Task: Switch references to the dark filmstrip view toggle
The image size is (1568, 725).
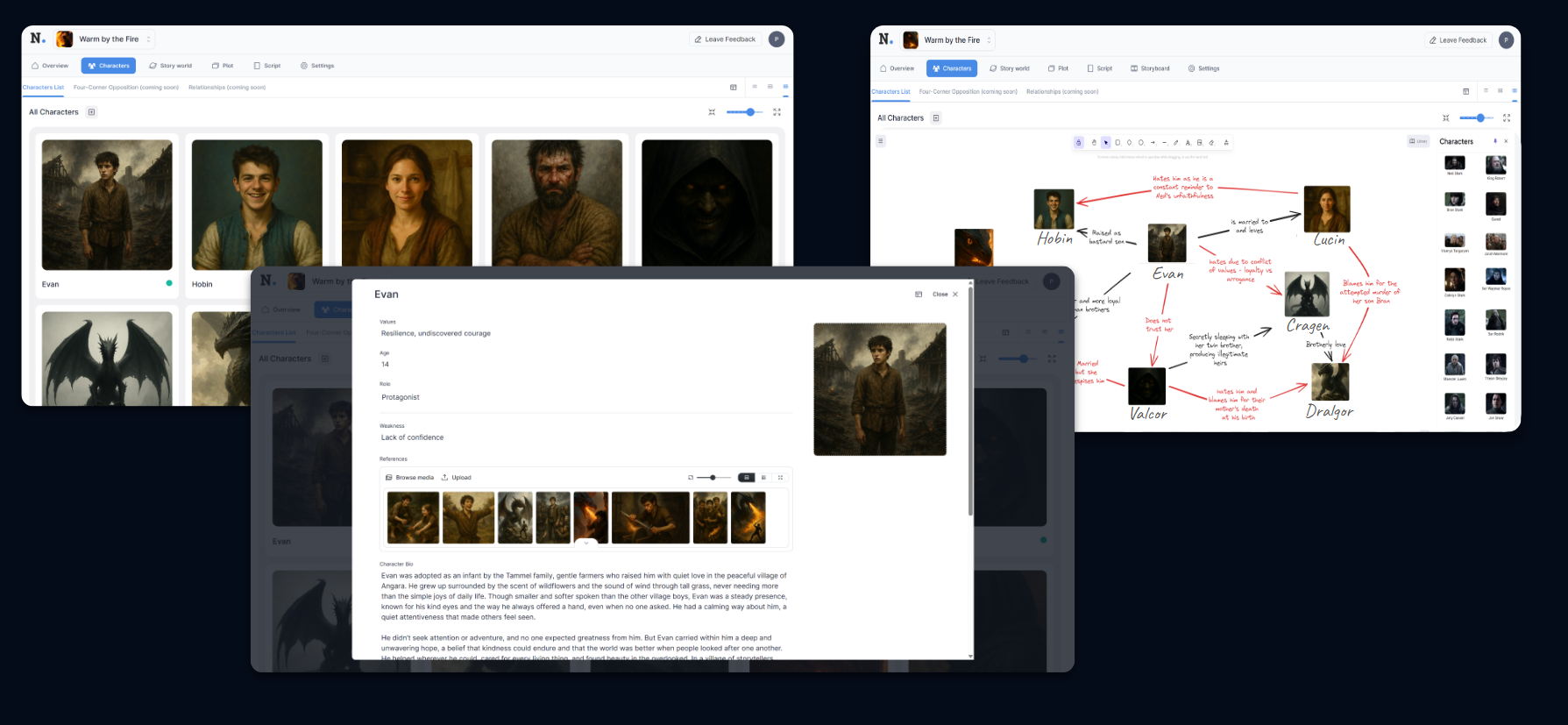Action: 746,478
